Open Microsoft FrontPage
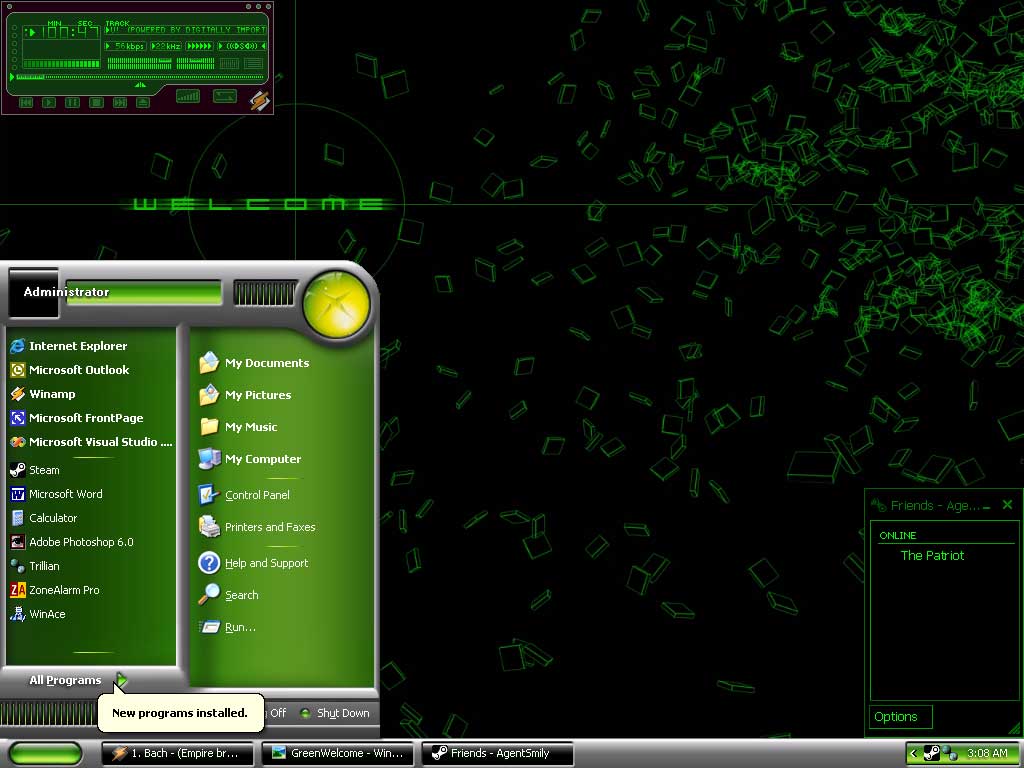The width and height of the screenshot is (1024, 768). click(x=85, y=418)
